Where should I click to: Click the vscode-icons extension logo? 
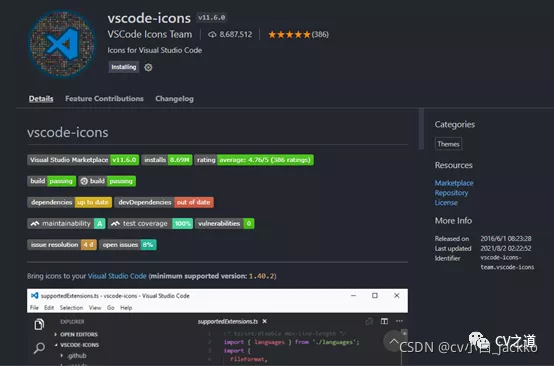(62, 44)
